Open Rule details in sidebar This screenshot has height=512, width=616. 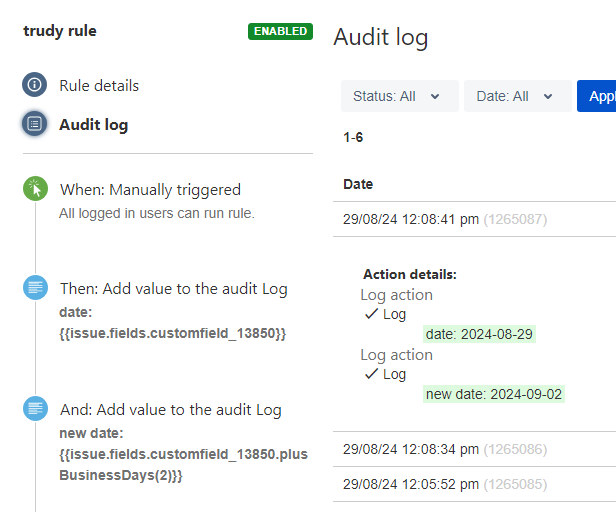click(x=99, y=85)
